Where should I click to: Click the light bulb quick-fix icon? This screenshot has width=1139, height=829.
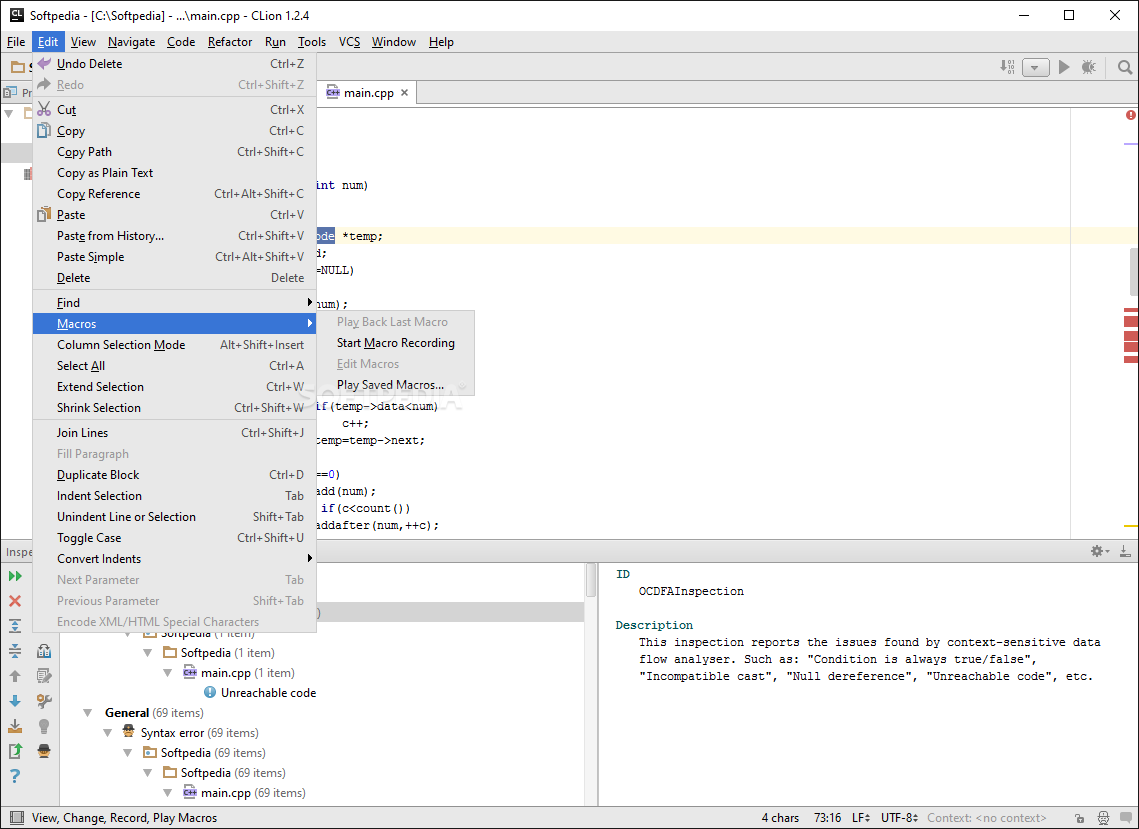(x=44, y=726)
